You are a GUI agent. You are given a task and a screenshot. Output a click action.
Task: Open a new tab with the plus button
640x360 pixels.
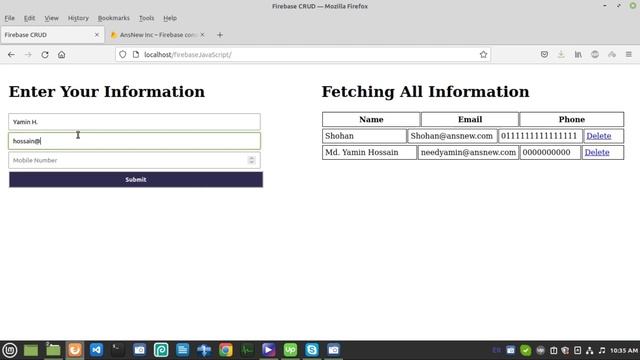coord(220,35)
